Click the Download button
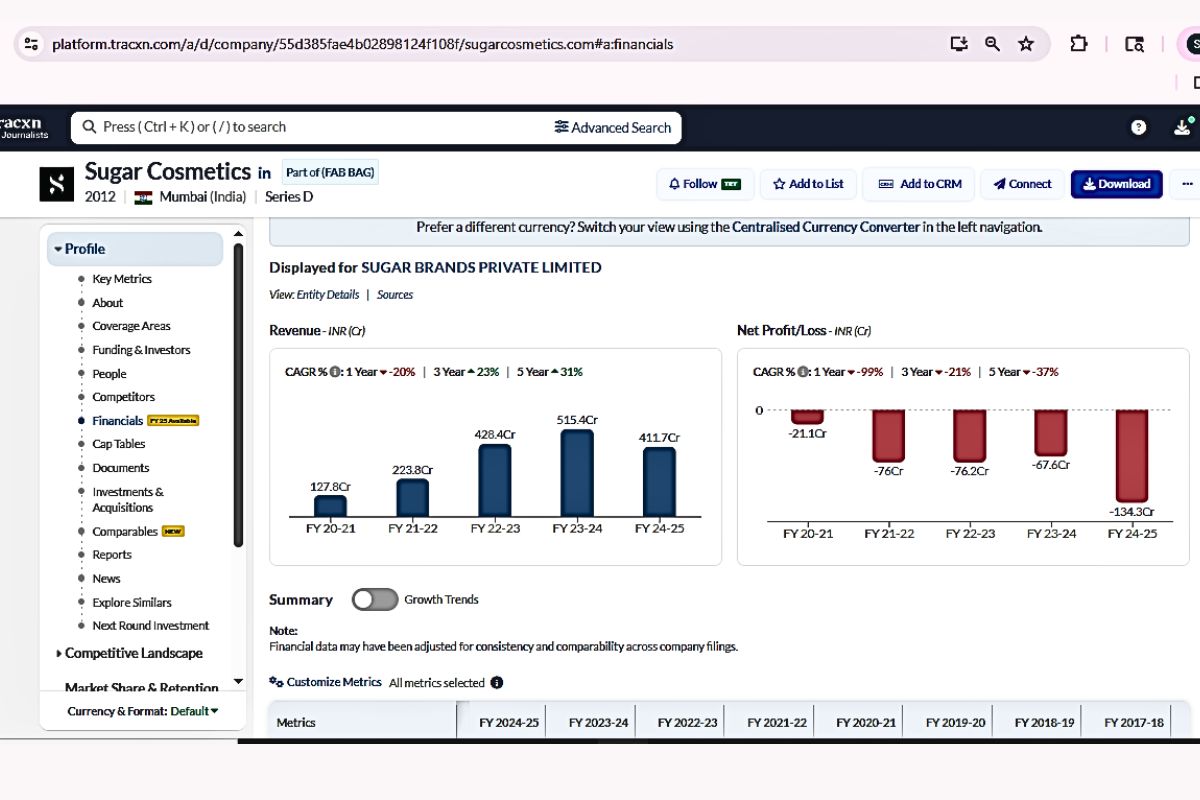 coord(1116,184)
